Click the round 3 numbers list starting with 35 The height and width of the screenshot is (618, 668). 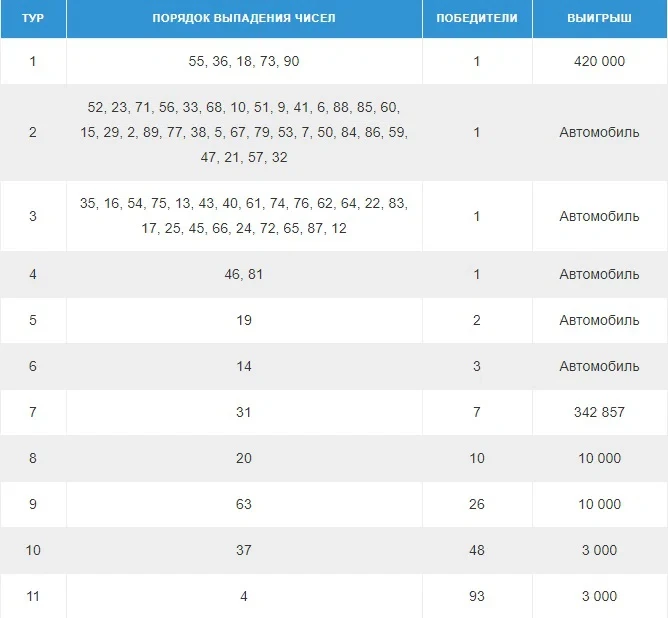click(244, 216)
